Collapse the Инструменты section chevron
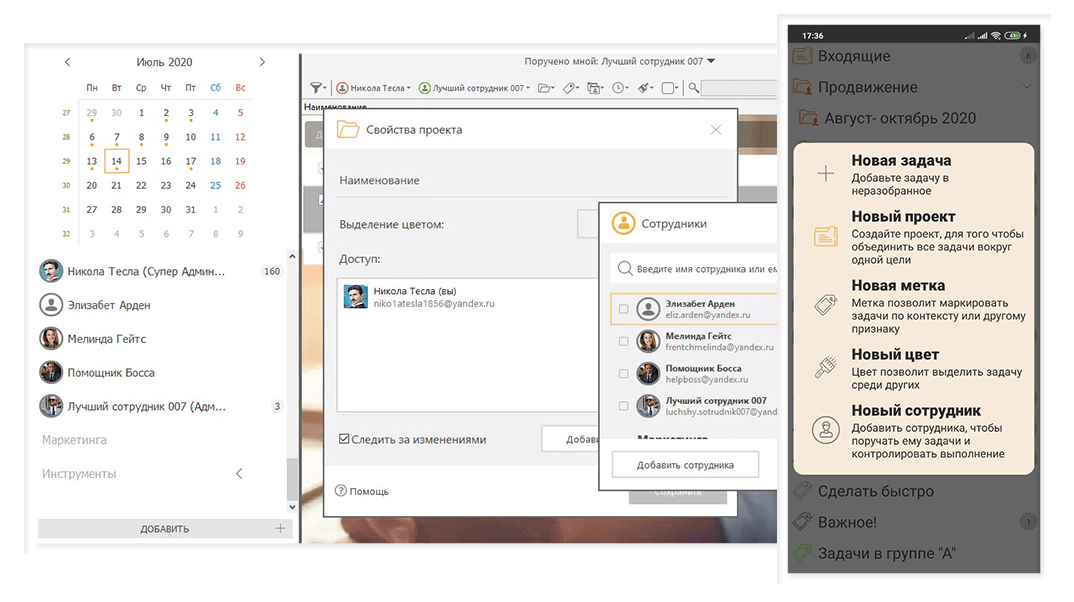 click(239, 473)
